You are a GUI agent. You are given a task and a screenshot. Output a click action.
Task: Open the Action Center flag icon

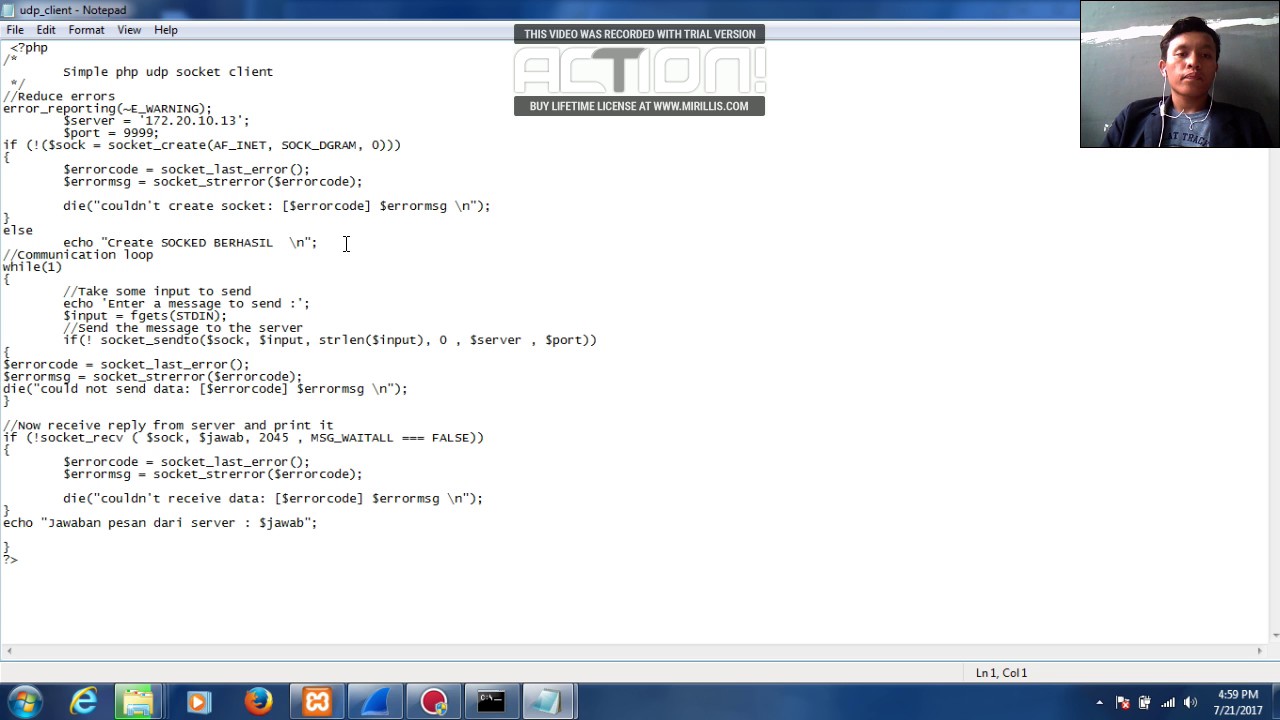(x=1122, y=703)
